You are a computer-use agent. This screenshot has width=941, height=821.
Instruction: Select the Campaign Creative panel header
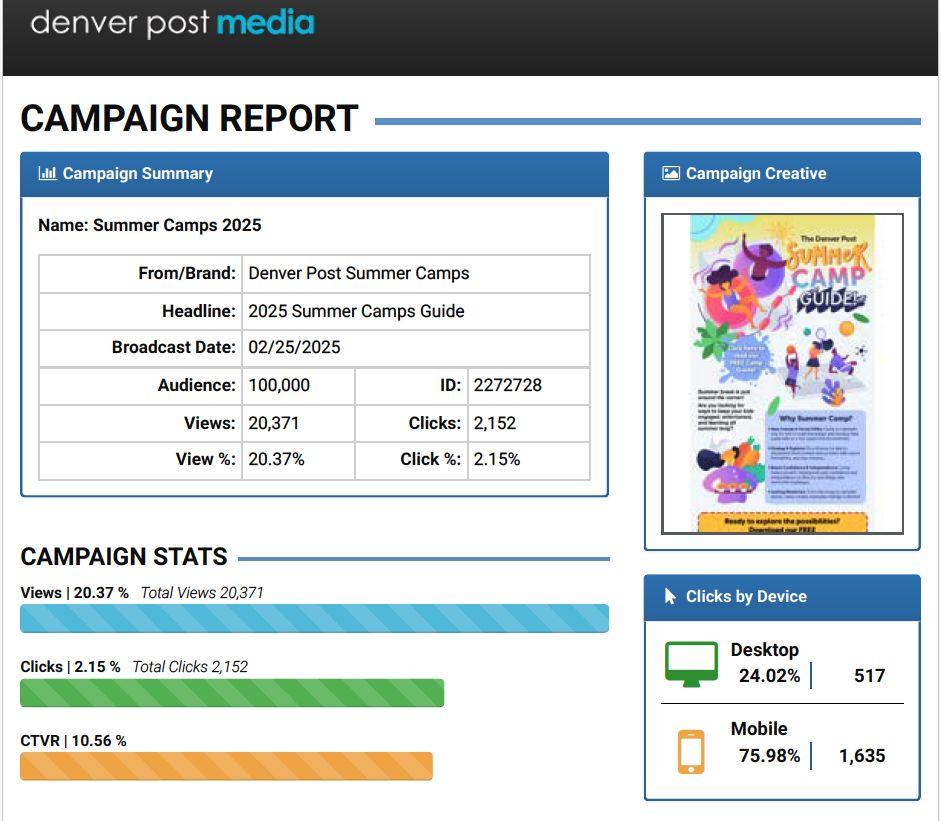[x=782, y=174]
